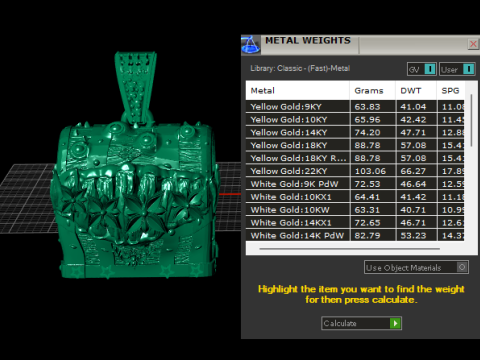Click the 82.79 grams value
This screenshot has height=360, width=480.
(367, 235)
